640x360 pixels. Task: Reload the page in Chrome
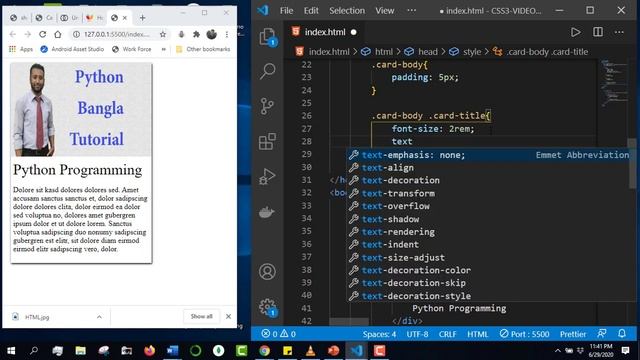tap(42, 34)
